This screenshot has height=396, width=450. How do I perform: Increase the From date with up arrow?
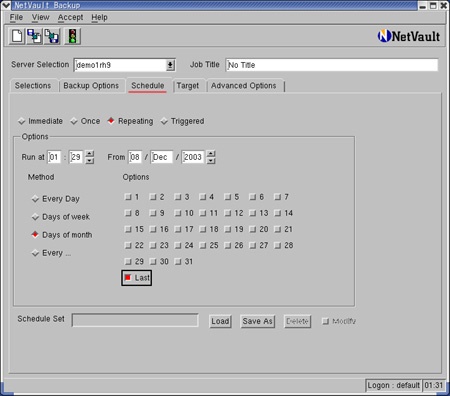pyautogui.click(x=211, y=154)
